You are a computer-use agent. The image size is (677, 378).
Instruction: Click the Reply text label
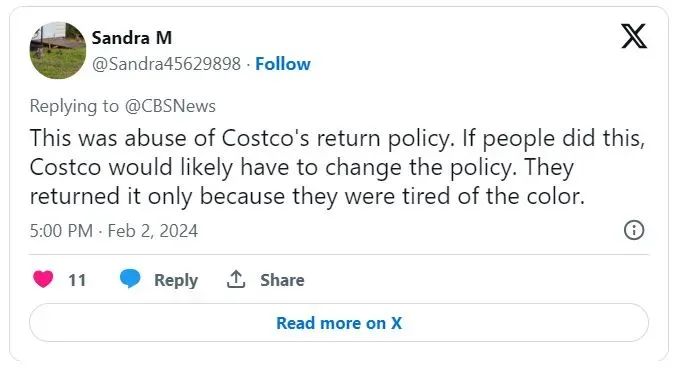click(x=176, y=280)
